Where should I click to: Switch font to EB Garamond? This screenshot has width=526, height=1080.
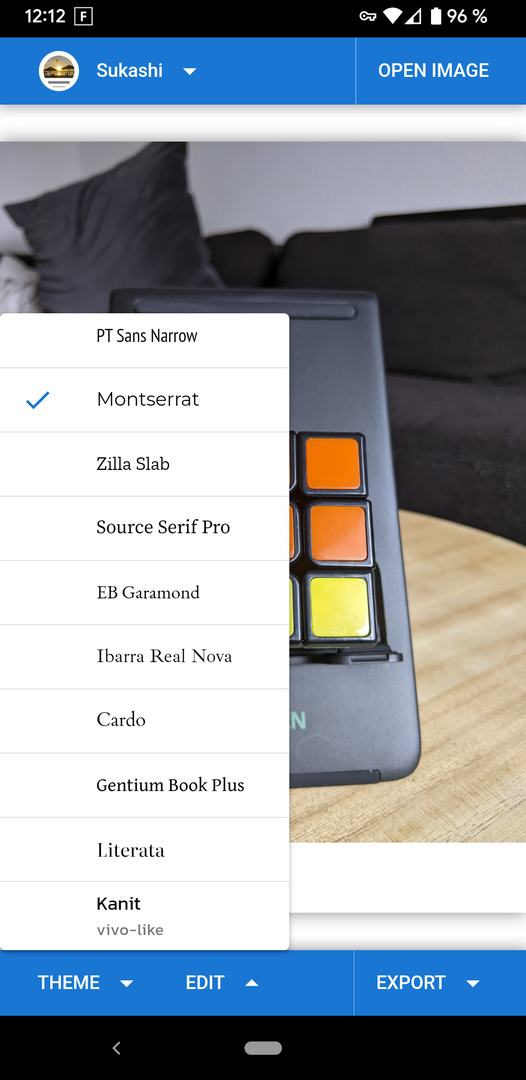[145, 593]
